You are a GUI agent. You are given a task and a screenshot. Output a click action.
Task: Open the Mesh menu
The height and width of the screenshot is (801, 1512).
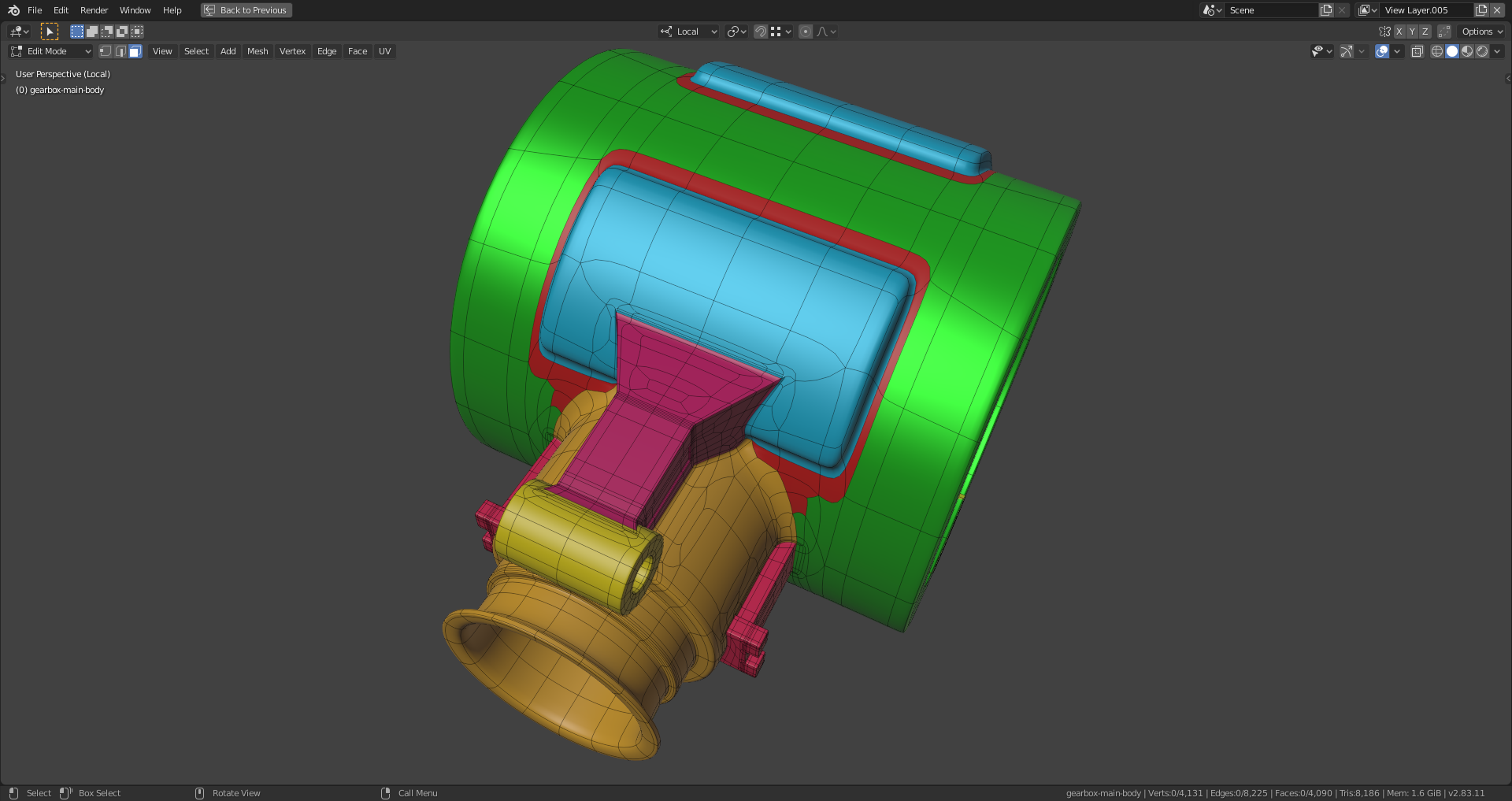[x=258, y=51]
